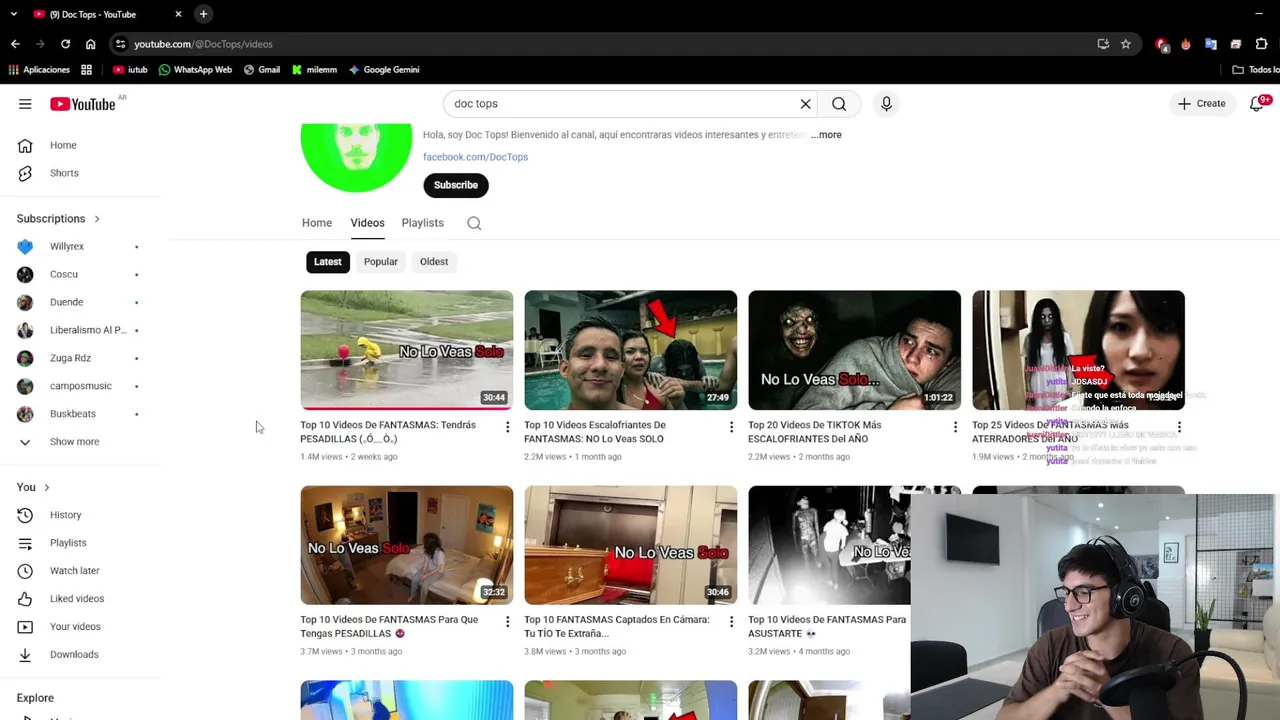The width and height of the screenshot is (1280, 720).
Task: Run search with the magnifier button
Action: pyautogui.click(x=839, y=104)
